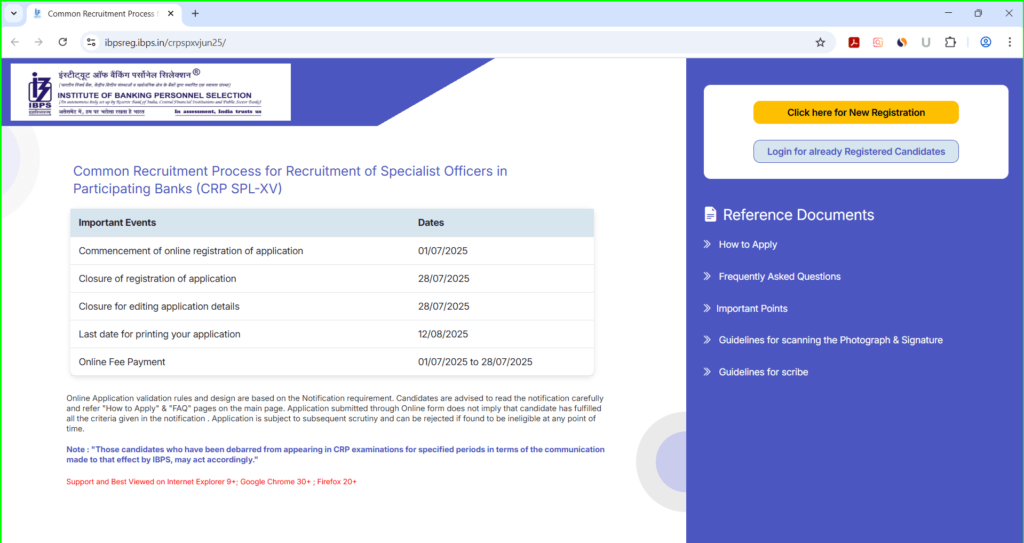Reload the current page
This screenshot has width=1024, height=543.
tap(63, 42)
